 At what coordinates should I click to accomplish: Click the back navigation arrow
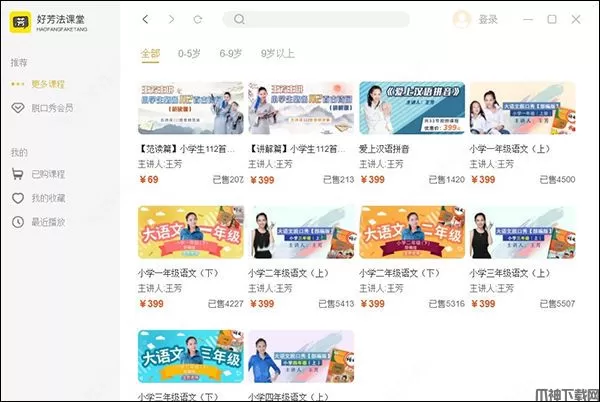145,19
